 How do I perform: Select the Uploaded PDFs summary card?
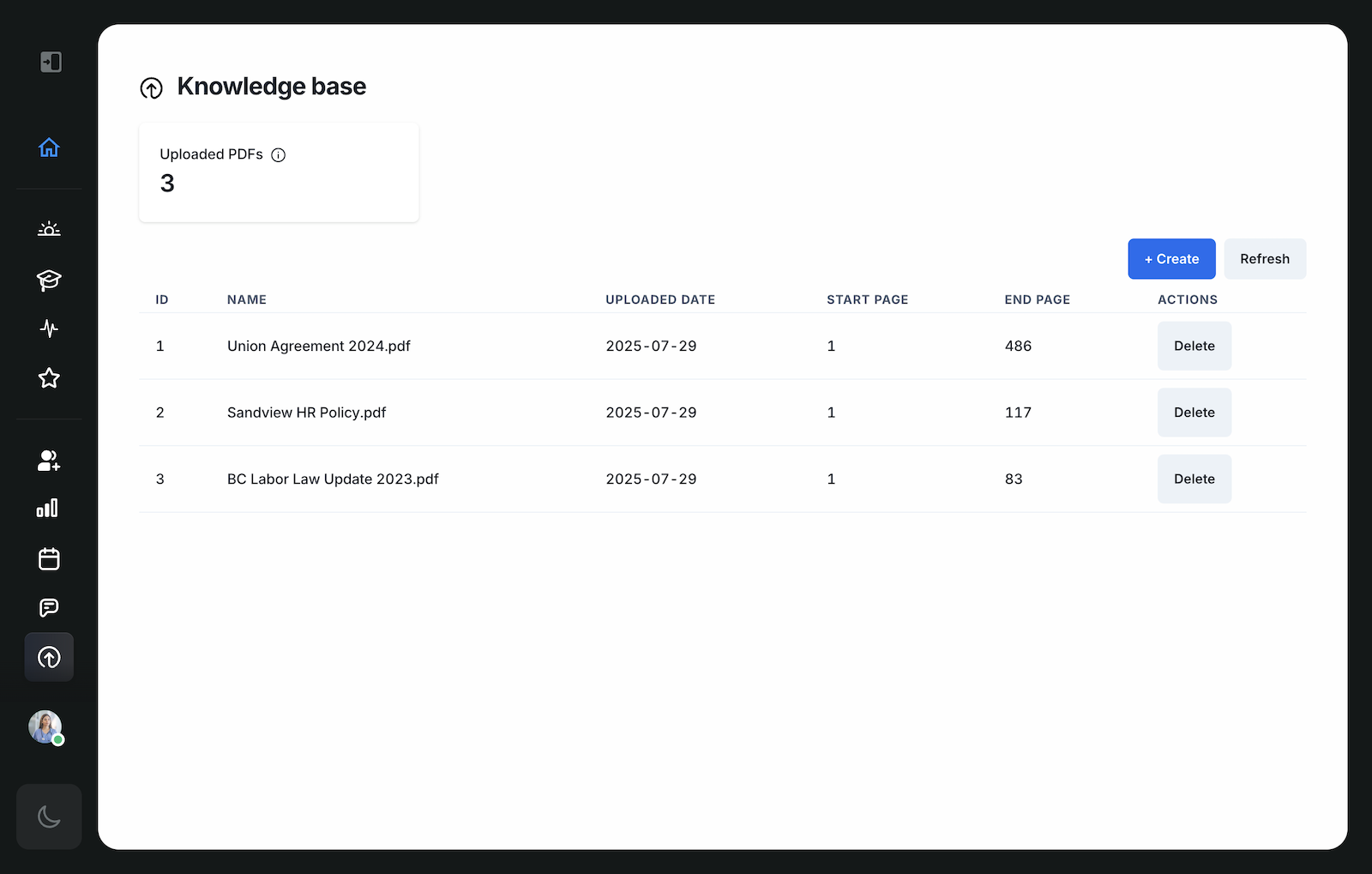point(279,172)
